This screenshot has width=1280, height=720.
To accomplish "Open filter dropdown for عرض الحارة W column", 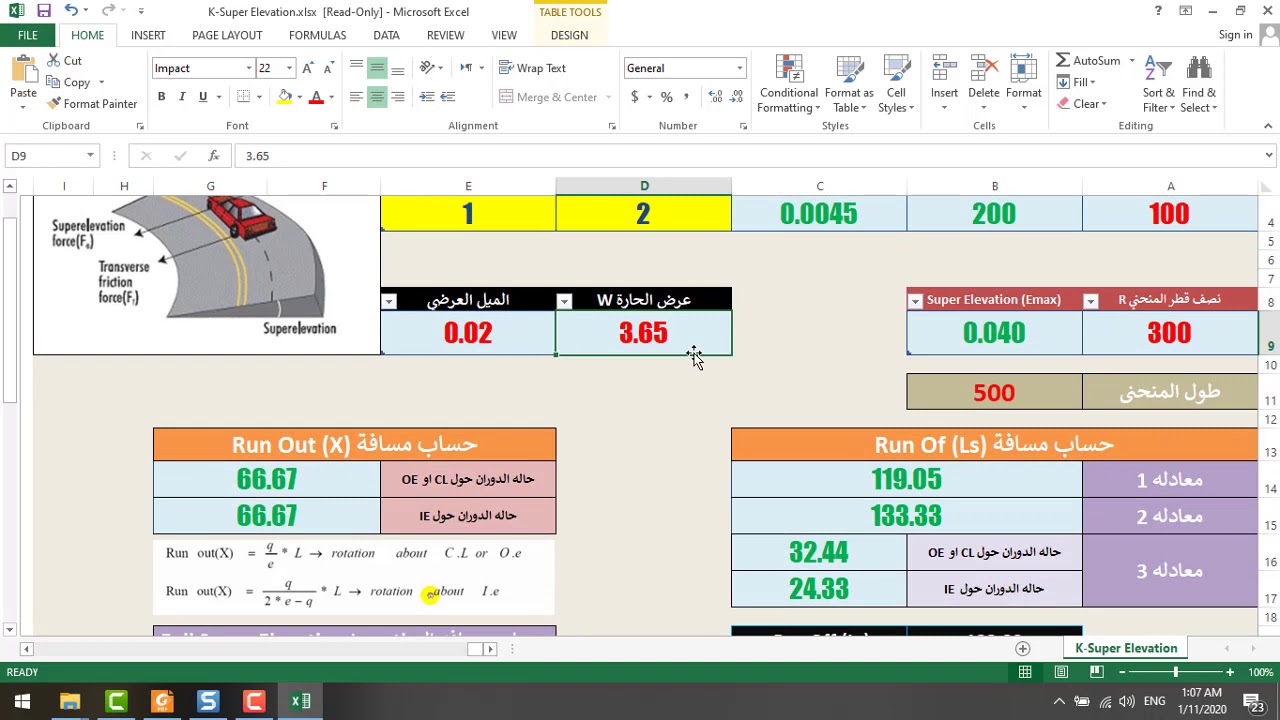I will [x=564, y=301].
